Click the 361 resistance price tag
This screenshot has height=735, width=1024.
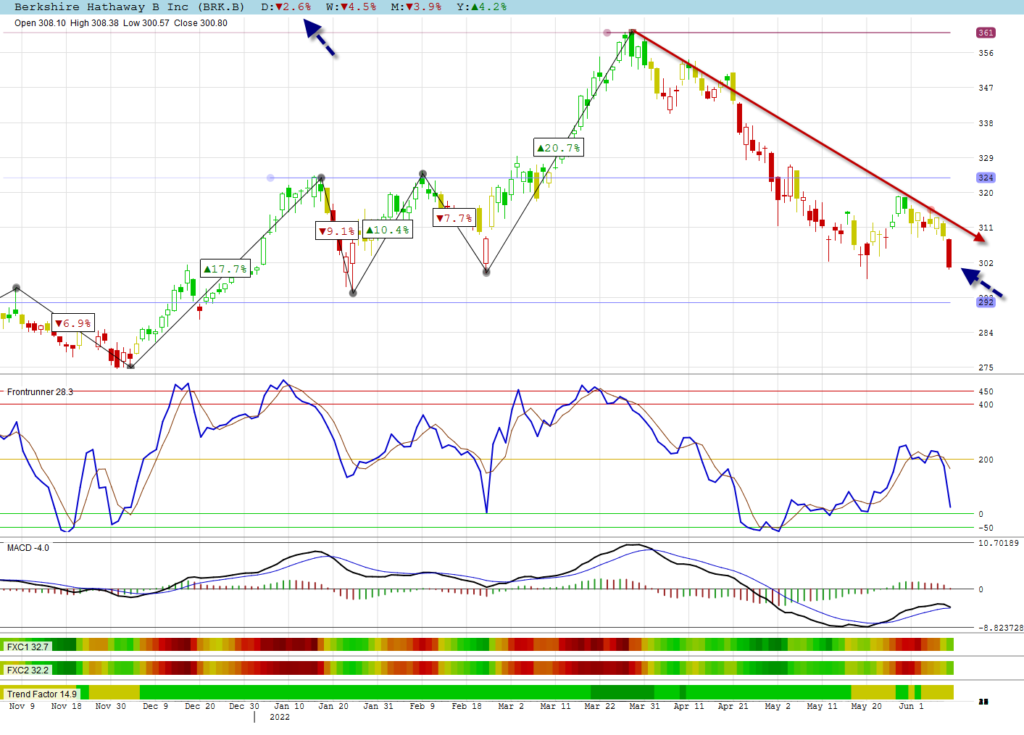[985, 33]
